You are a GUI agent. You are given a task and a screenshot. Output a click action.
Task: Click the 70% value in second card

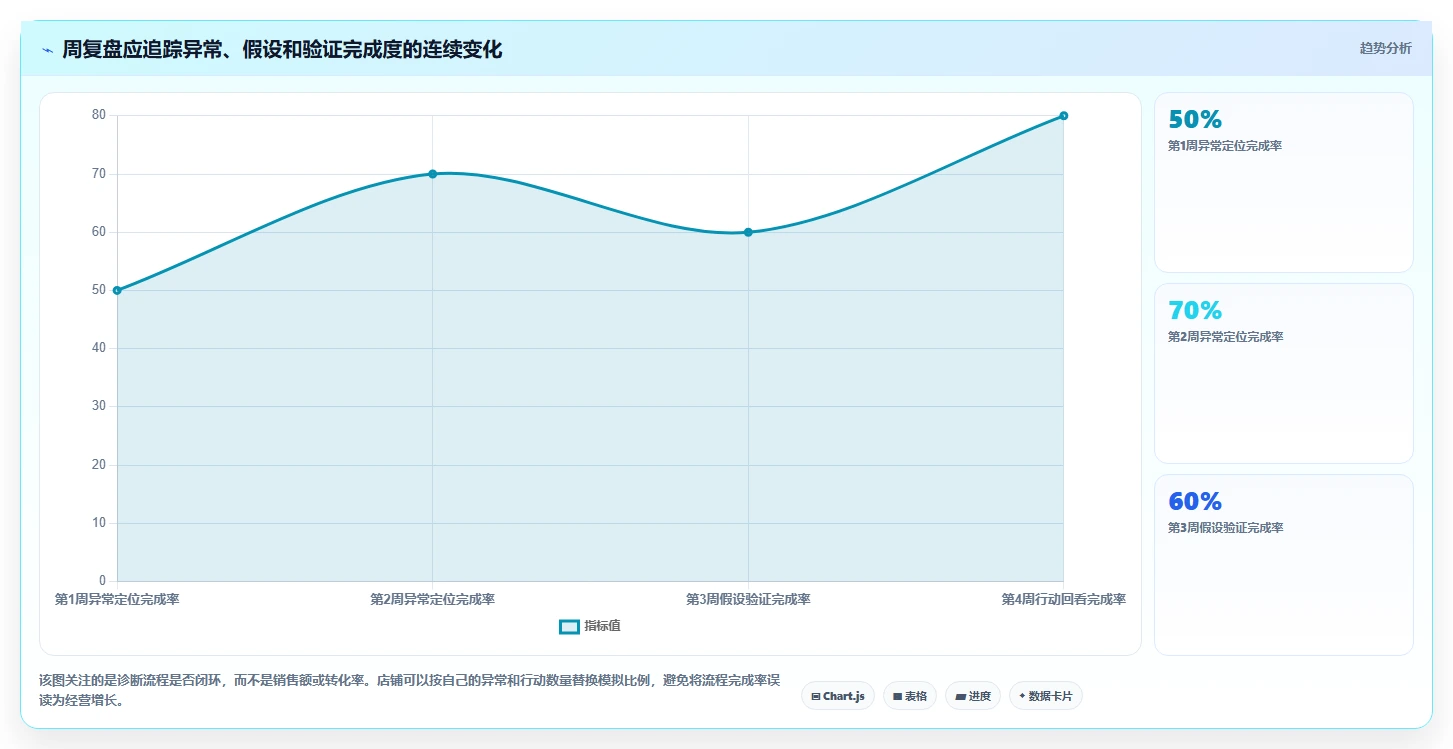click(1195, 310)
